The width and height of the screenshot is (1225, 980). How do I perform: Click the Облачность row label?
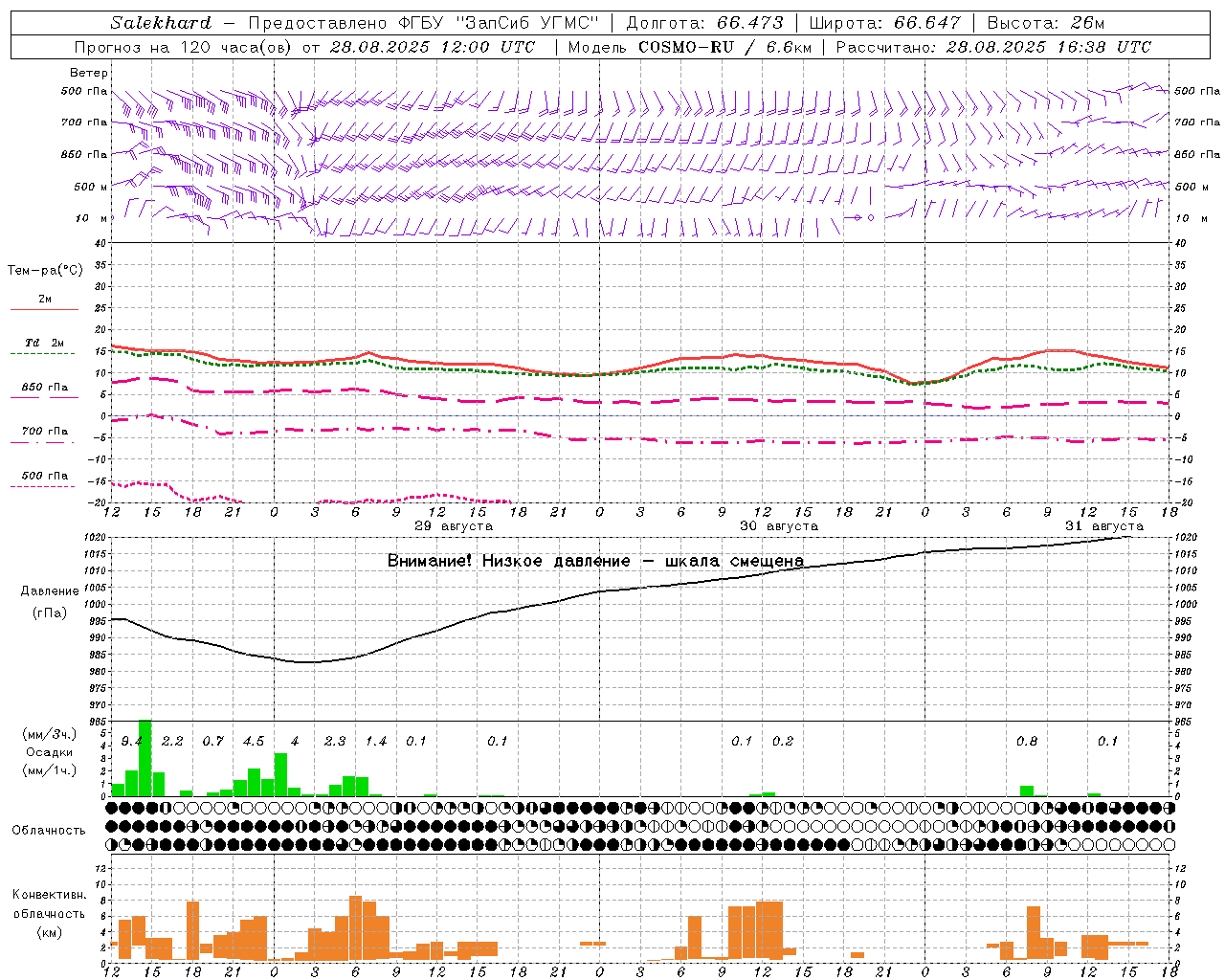[x=49, y=831]
